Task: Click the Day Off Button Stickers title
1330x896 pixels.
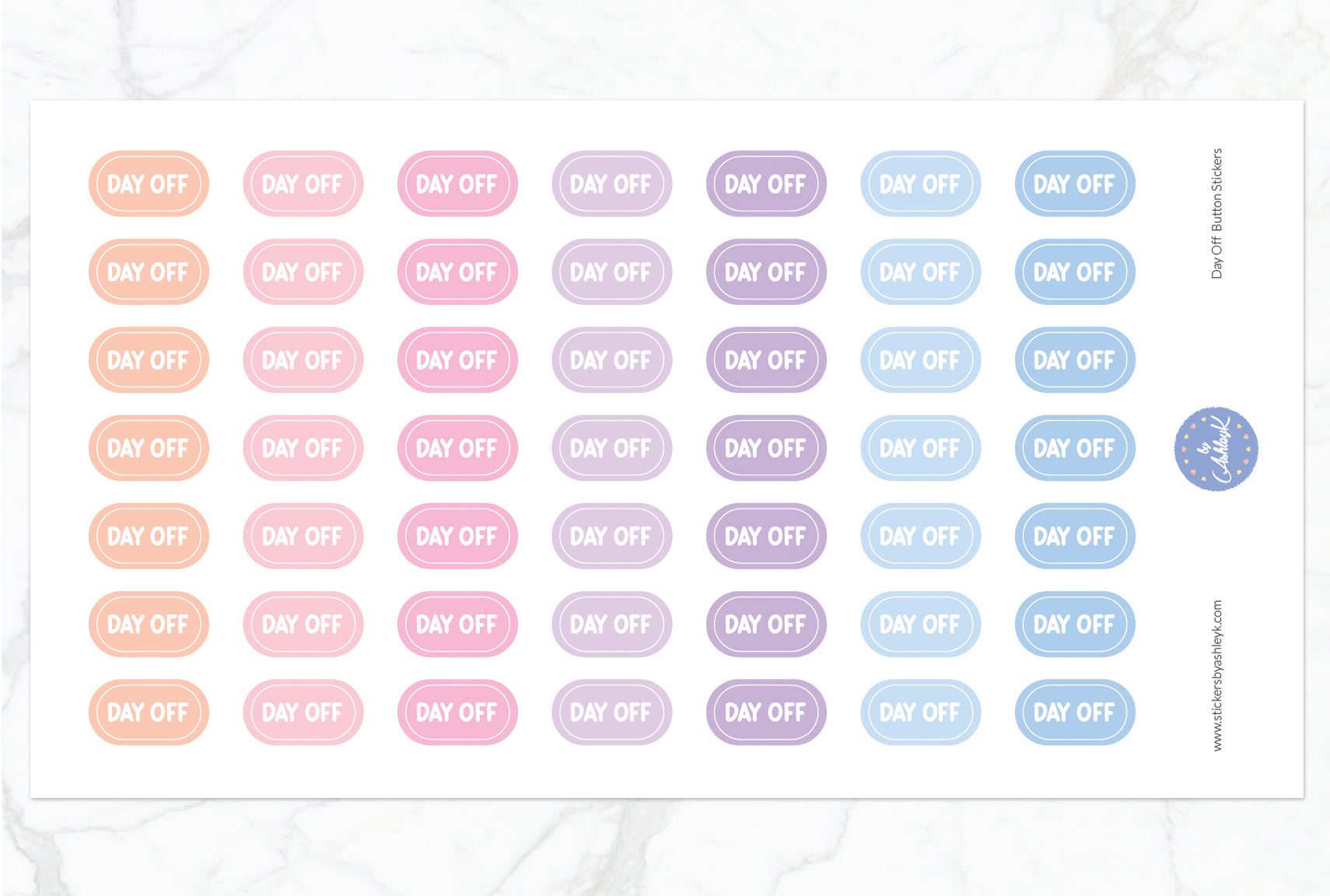Action: click(x=1217, y=213)
